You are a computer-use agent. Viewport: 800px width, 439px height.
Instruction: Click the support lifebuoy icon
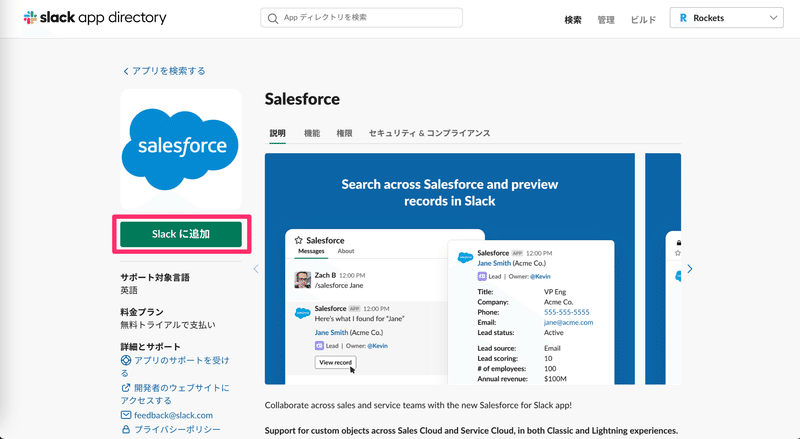(126, 360)
